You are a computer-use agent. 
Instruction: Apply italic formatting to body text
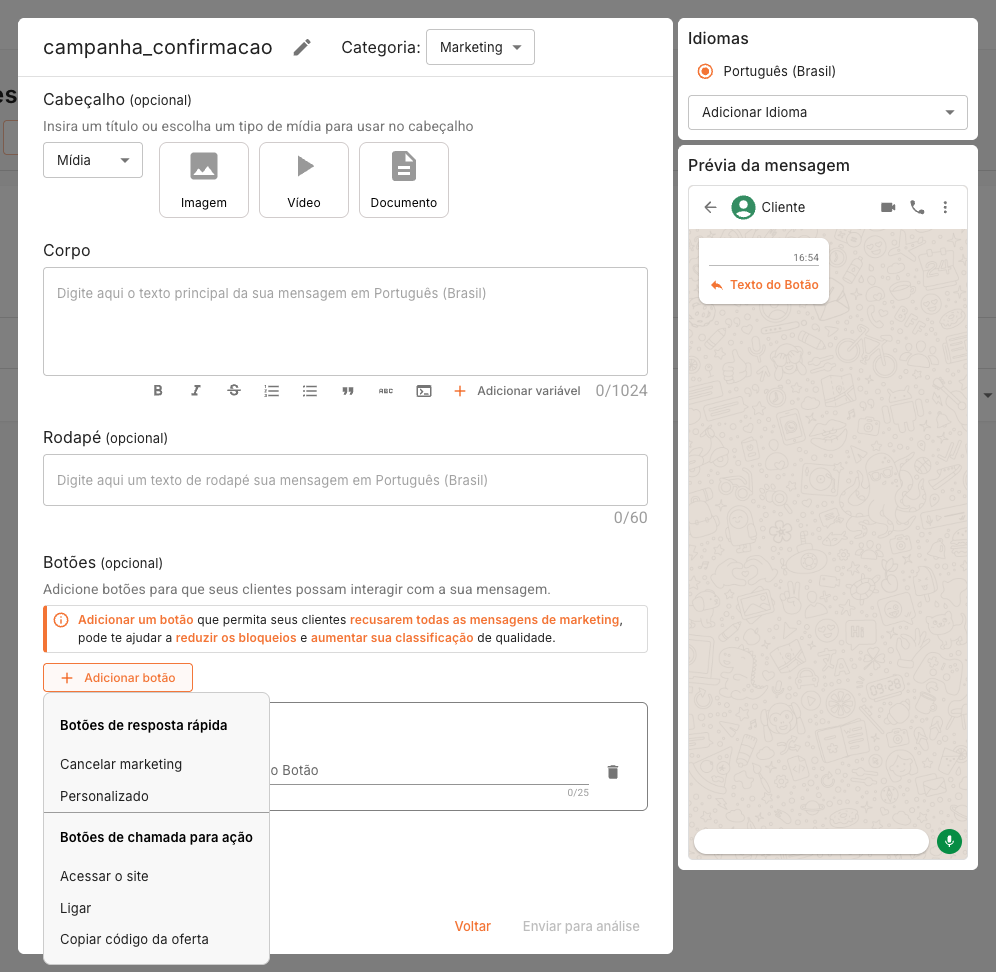[196, 391]
